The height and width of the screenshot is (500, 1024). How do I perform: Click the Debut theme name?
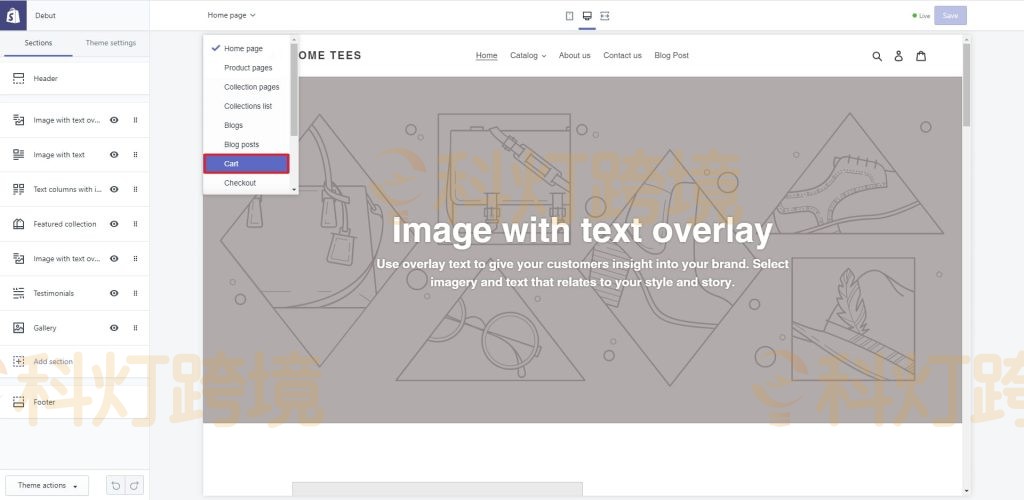[46, 16]
